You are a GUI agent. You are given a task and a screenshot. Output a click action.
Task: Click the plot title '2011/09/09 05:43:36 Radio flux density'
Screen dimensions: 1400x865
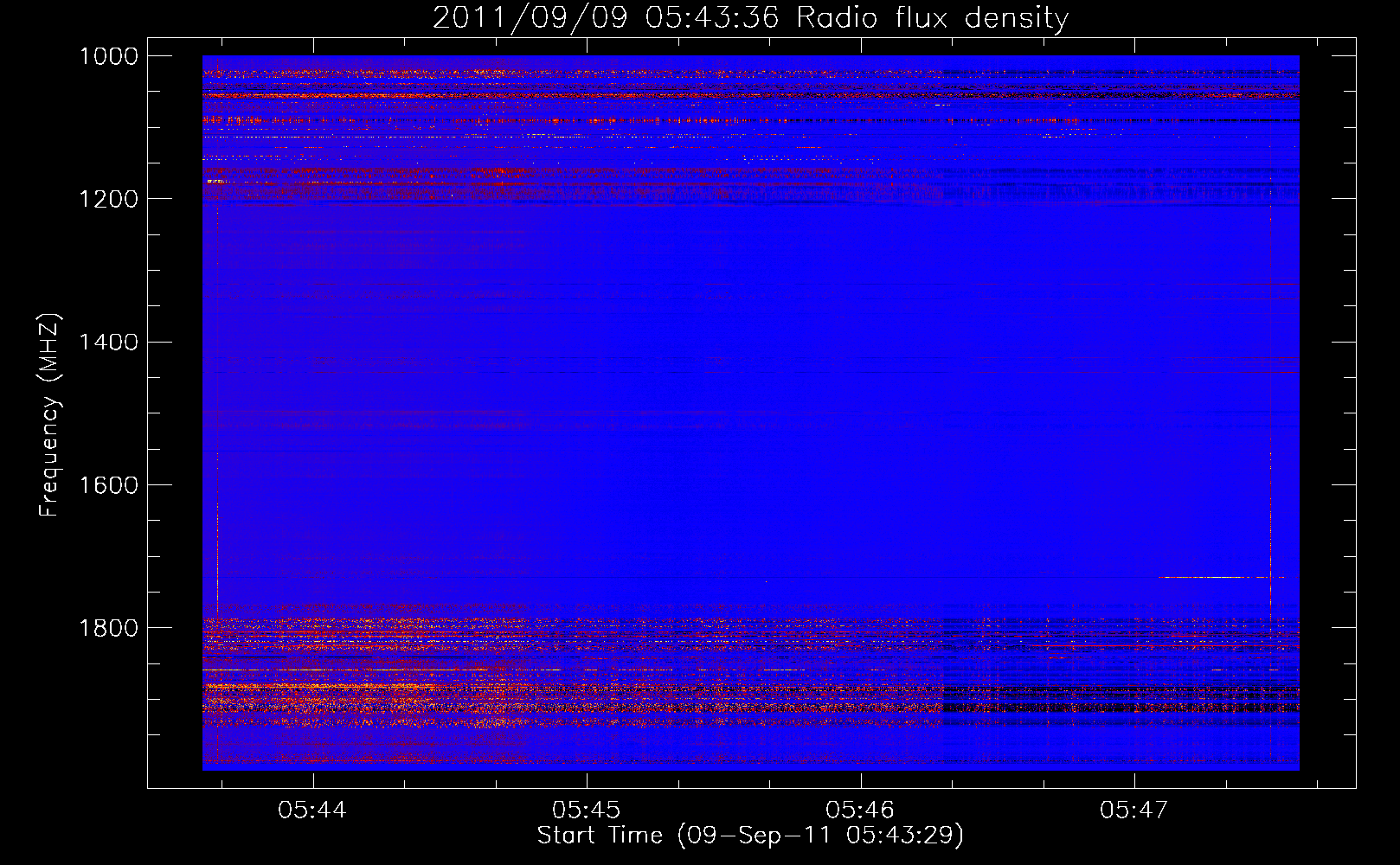751,17
